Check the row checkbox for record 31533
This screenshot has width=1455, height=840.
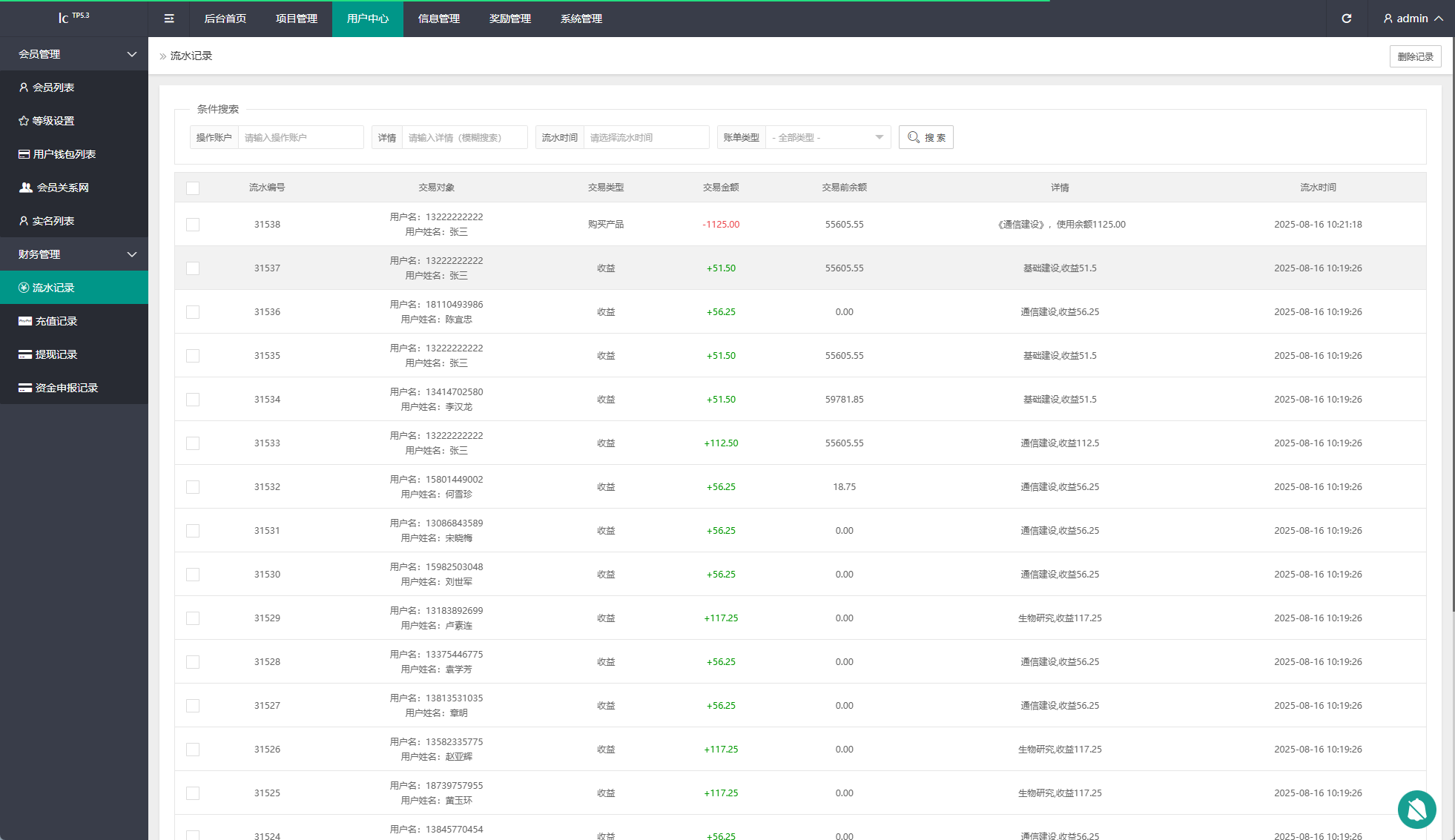pyautogui.click(x=193, y=443)
